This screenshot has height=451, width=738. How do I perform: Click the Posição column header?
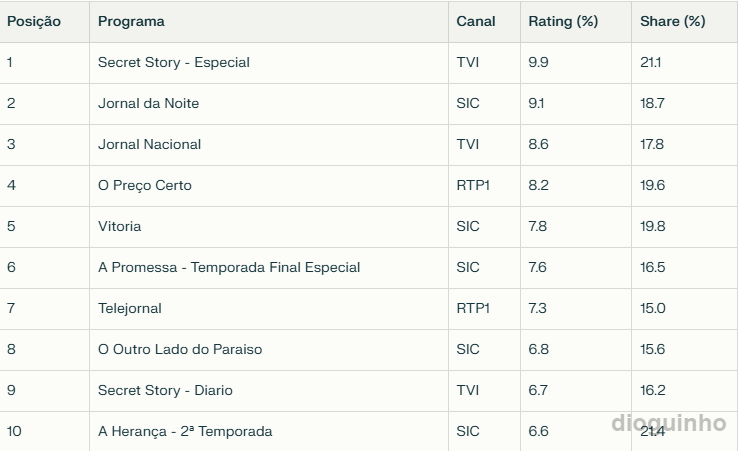34,21
